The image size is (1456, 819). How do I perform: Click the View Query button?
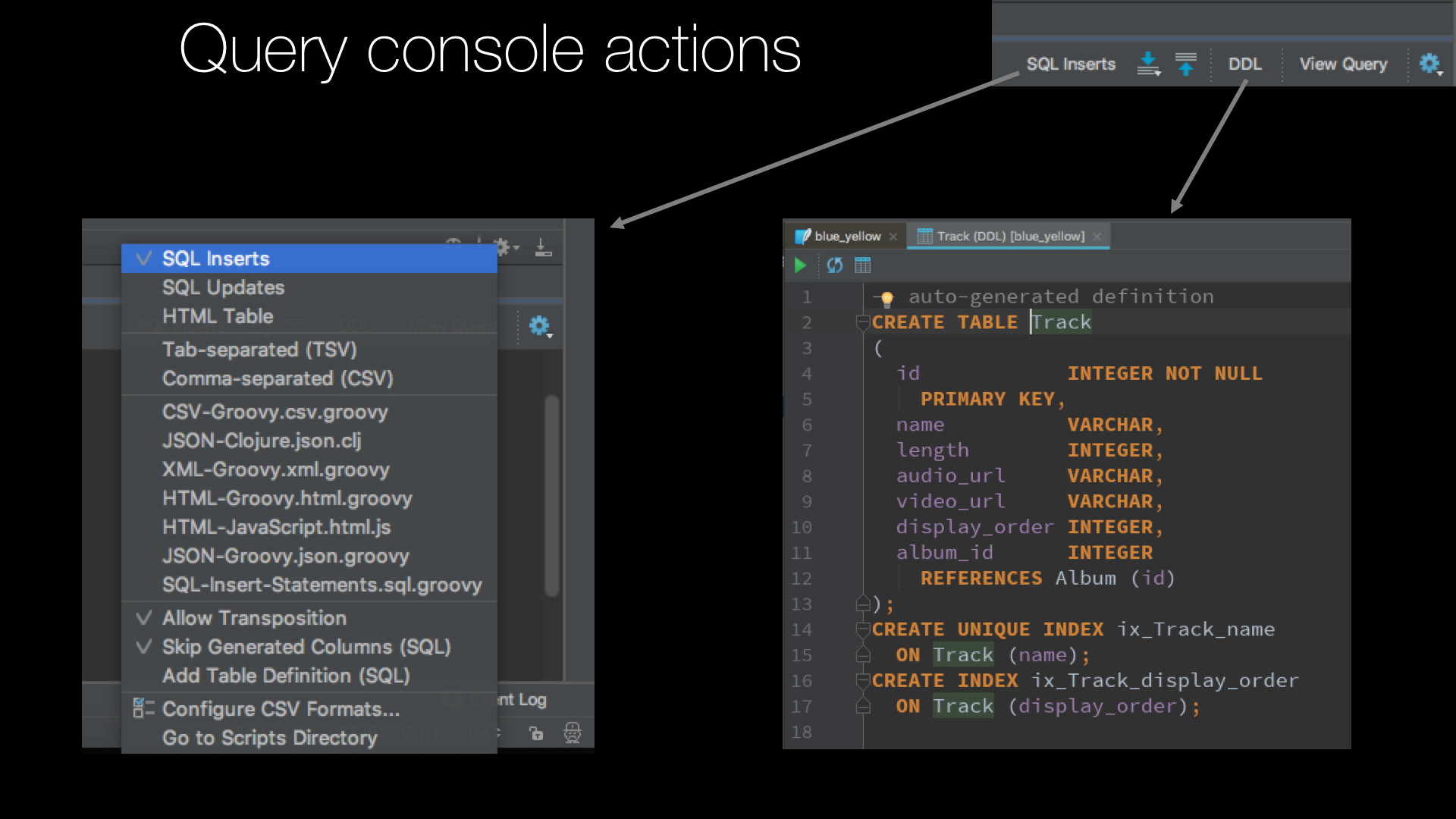(1343, 64)
